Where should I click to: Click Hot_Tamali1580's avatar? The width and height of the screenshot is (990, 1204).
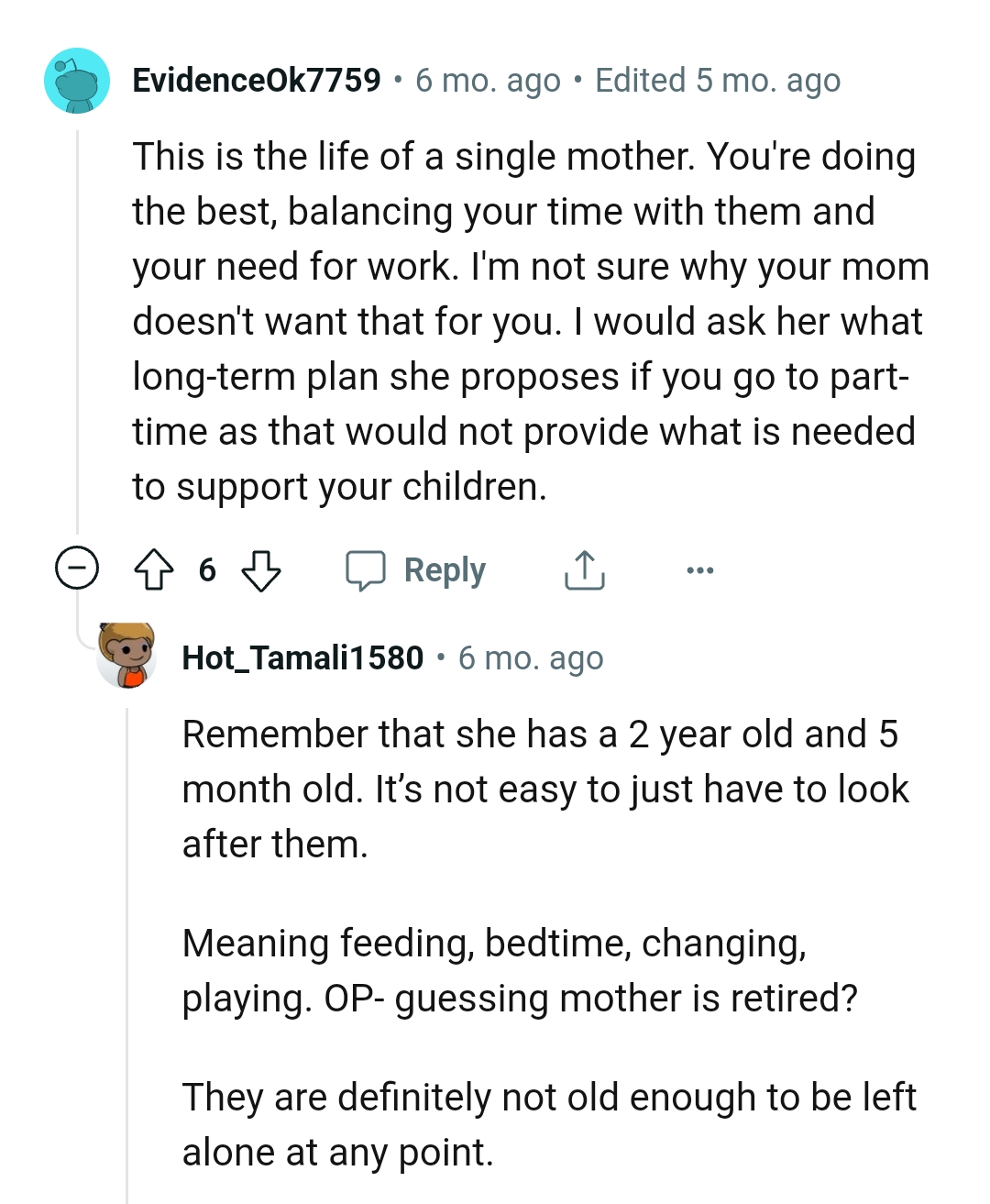[126, 657]
